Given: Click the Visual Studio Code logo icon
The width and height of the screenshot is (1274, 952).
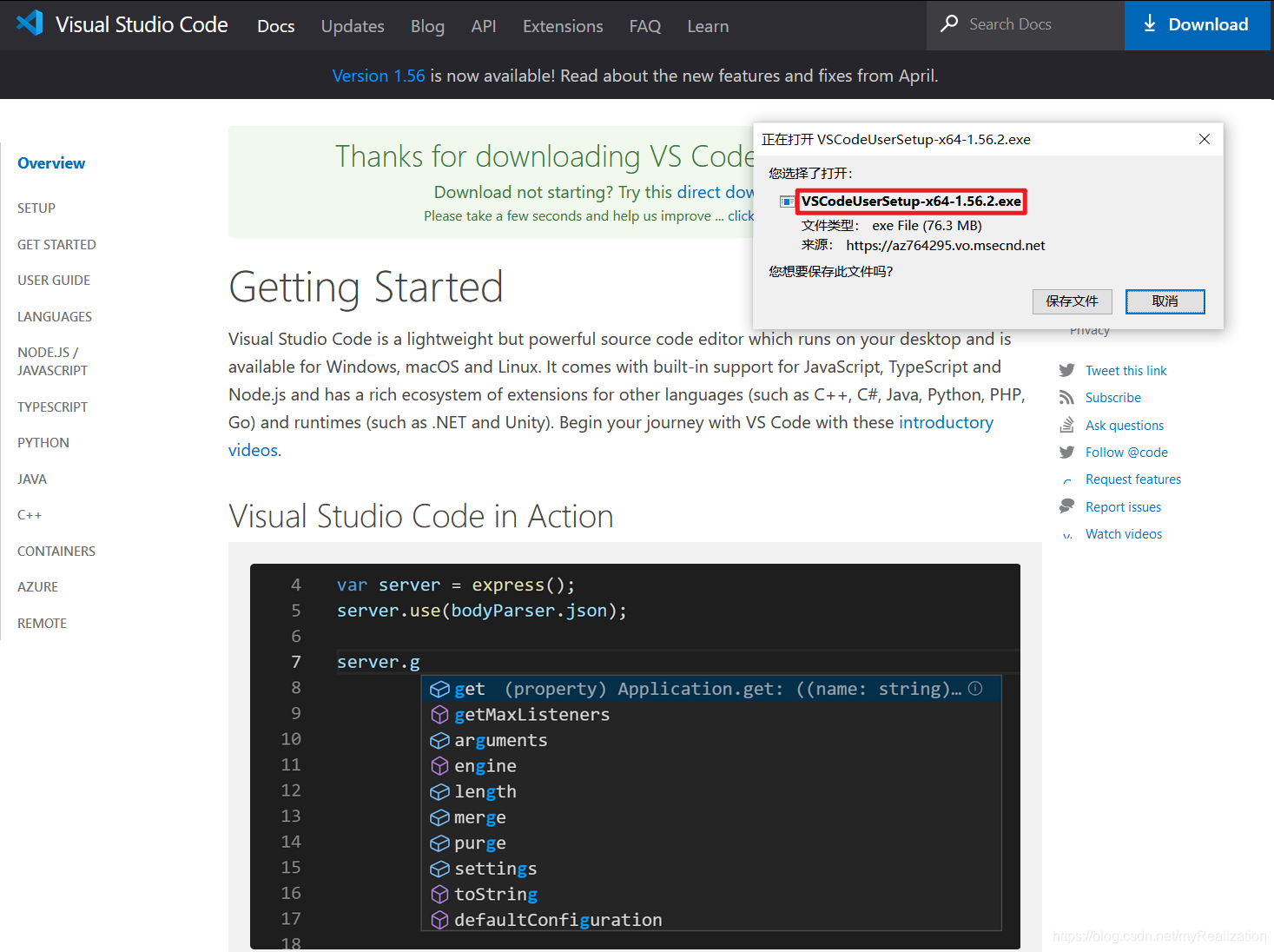Looking at the screenshot, I should pos(30,23).
